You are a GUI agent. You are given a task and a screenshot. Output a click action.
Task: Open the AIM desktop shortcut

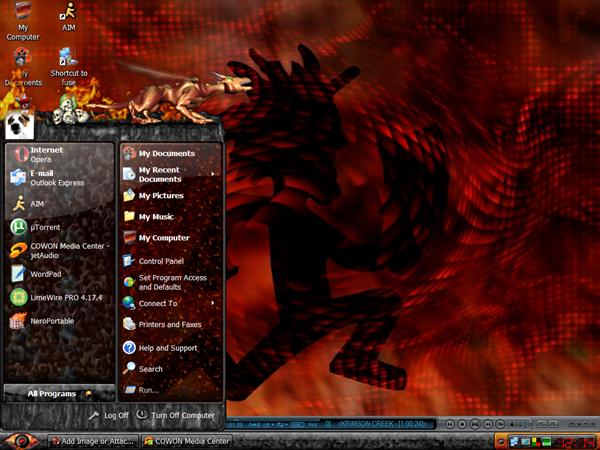click(68, 16)
